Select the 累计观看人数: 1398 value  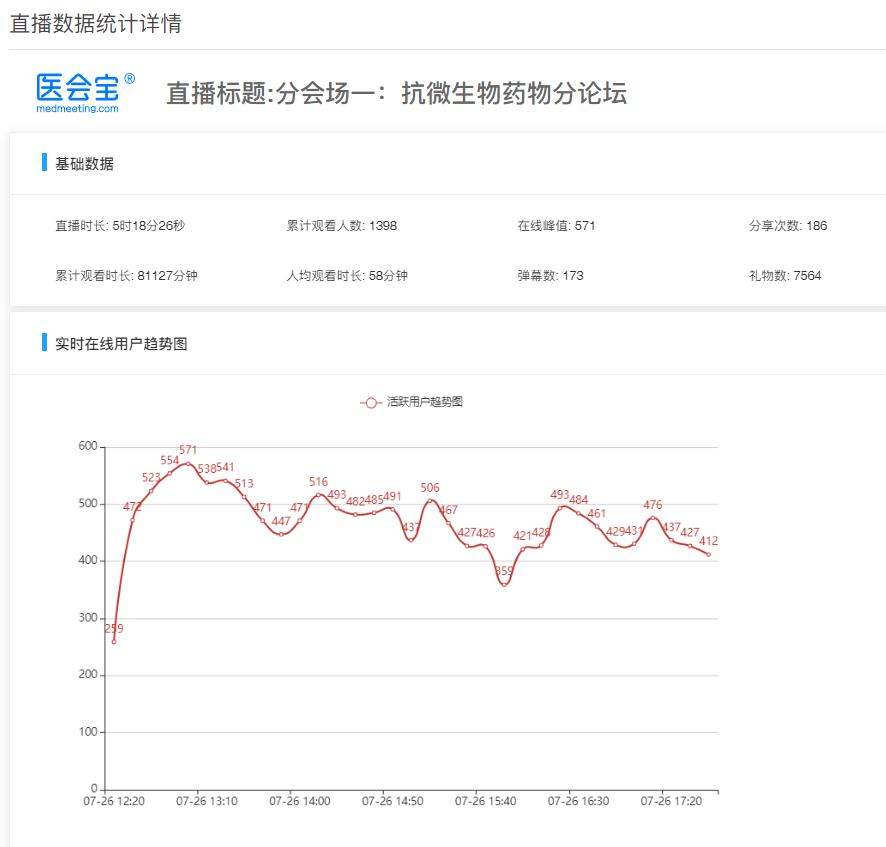tap(341, 226)
